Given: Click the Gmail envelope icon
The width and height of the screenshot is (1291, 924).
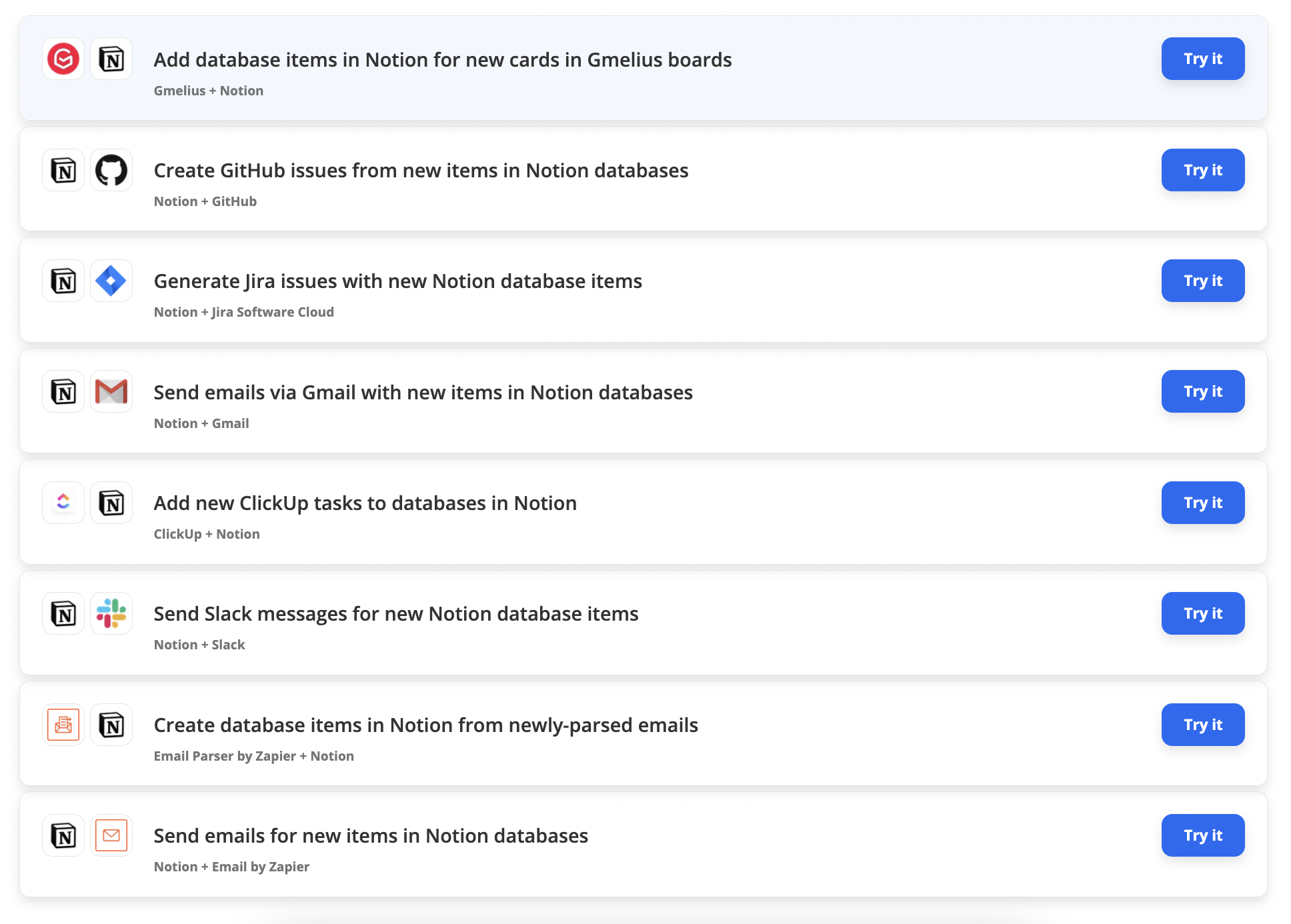Looking at the screenshot, I should click(x=111, y=392).
